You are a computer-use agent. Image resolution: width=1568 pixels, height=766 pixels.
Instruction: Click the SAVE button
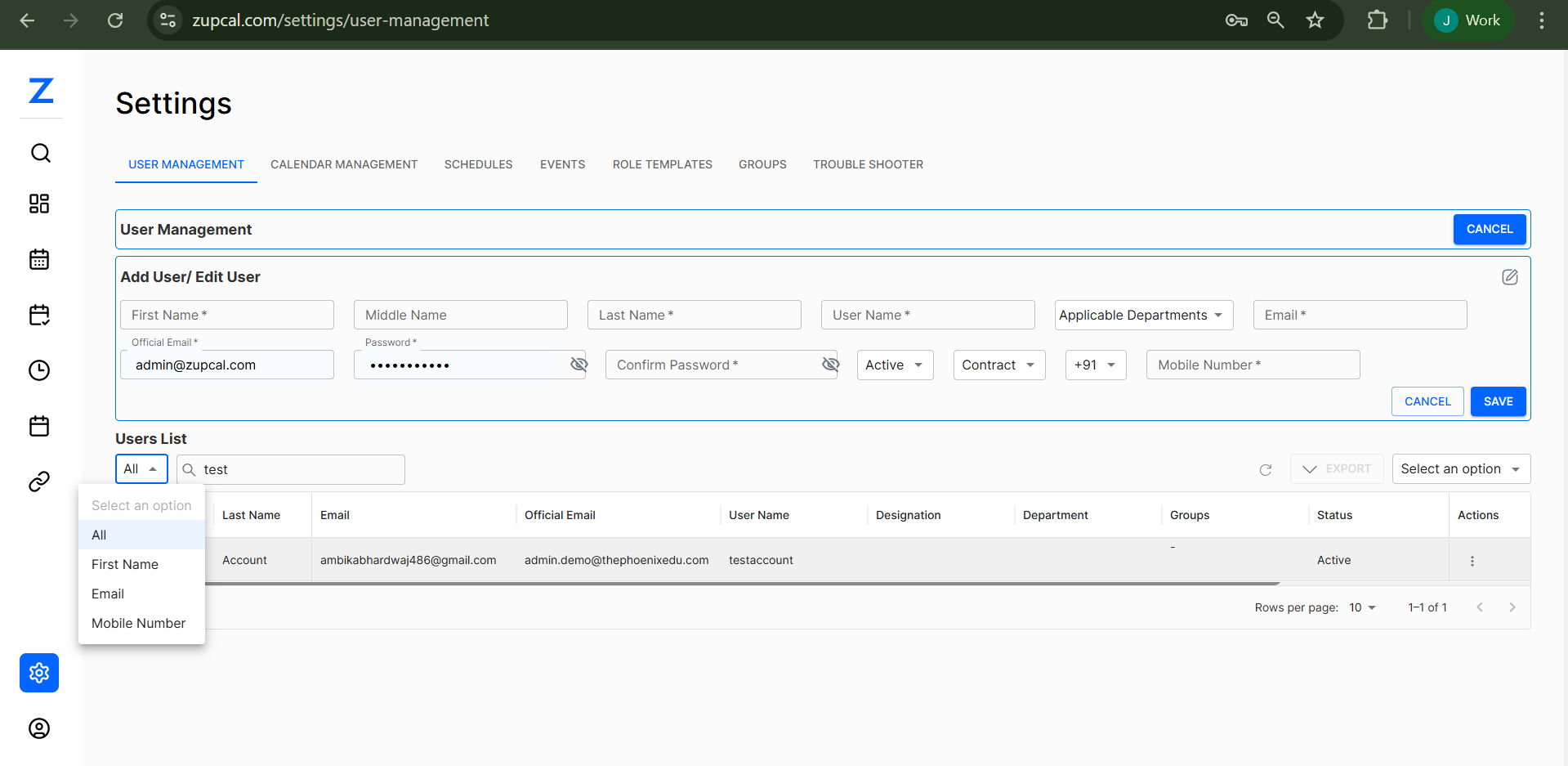pyautogui.click(x=1498, y=401)
